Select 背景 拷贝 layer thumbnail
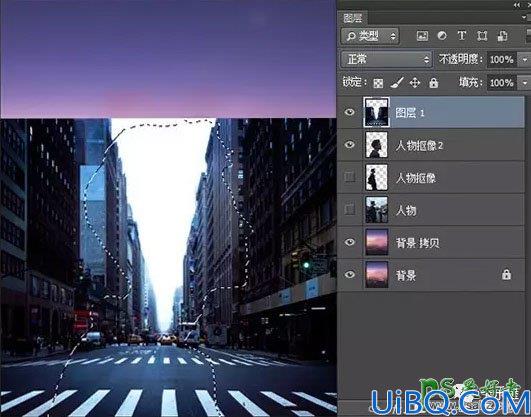This screenshot has width=531, height=417. [x=377, y=242]
